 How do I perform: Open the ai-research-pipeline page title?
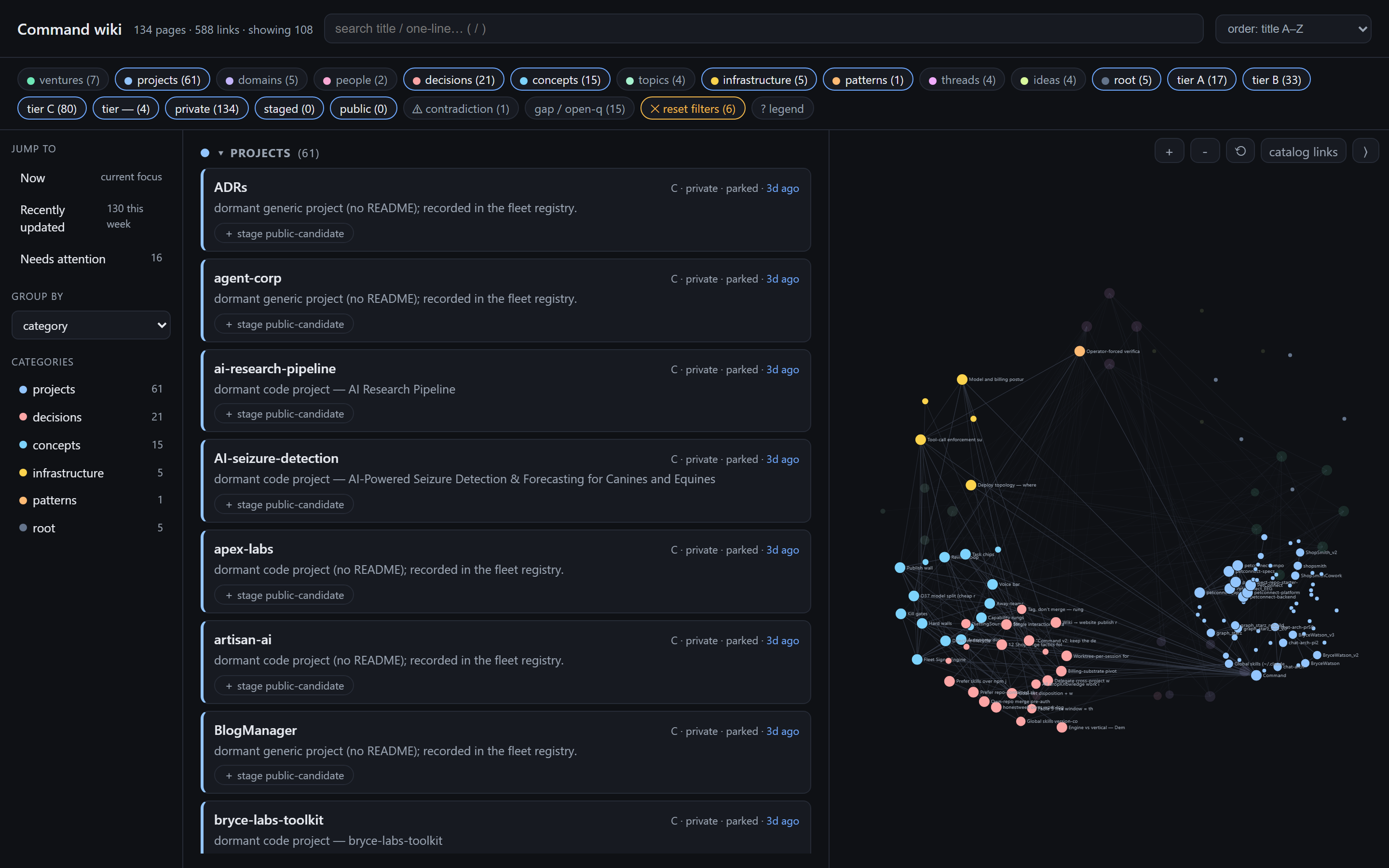pos(274,368)
